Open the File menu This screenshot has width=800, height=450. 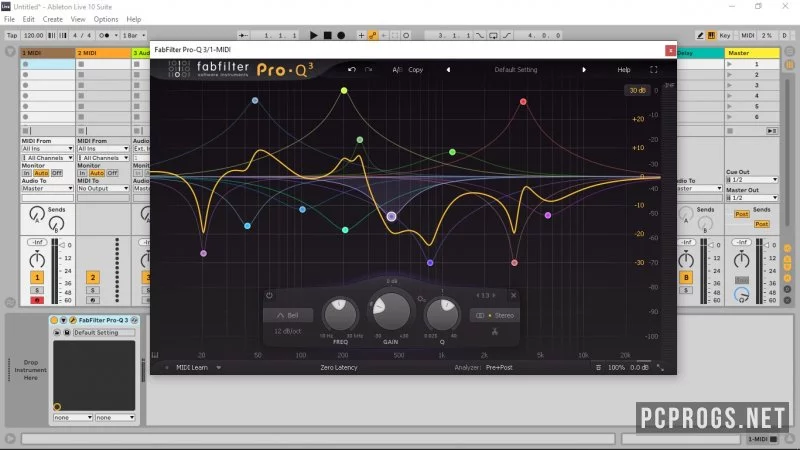click(9, 19)
